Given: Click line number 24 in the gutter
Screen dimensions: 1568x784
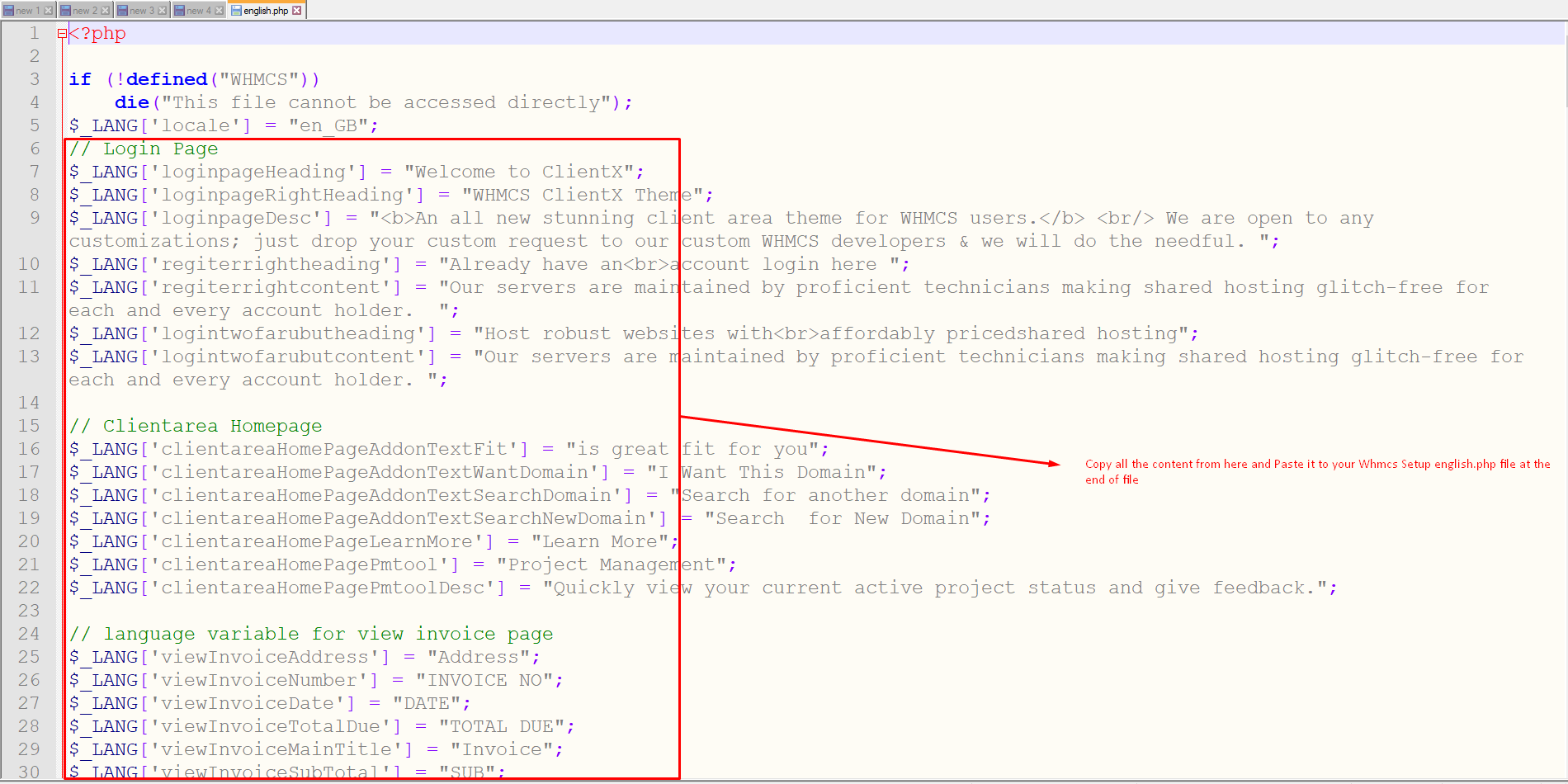Looking at the screenshot, I should 29,634.
